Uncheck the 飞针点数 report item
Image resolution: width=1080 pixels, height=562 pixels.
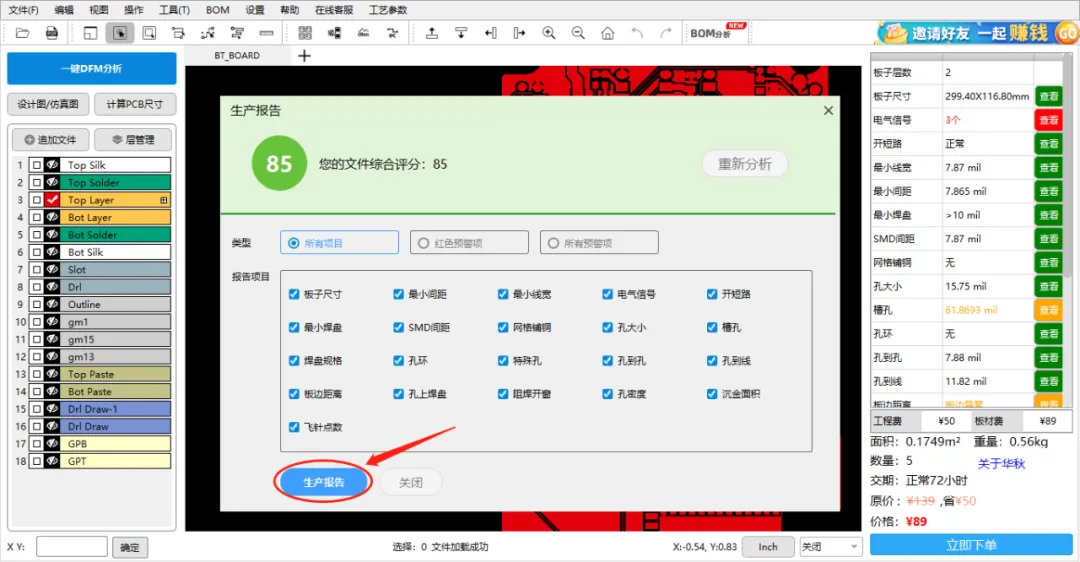[x=294, y=427]
